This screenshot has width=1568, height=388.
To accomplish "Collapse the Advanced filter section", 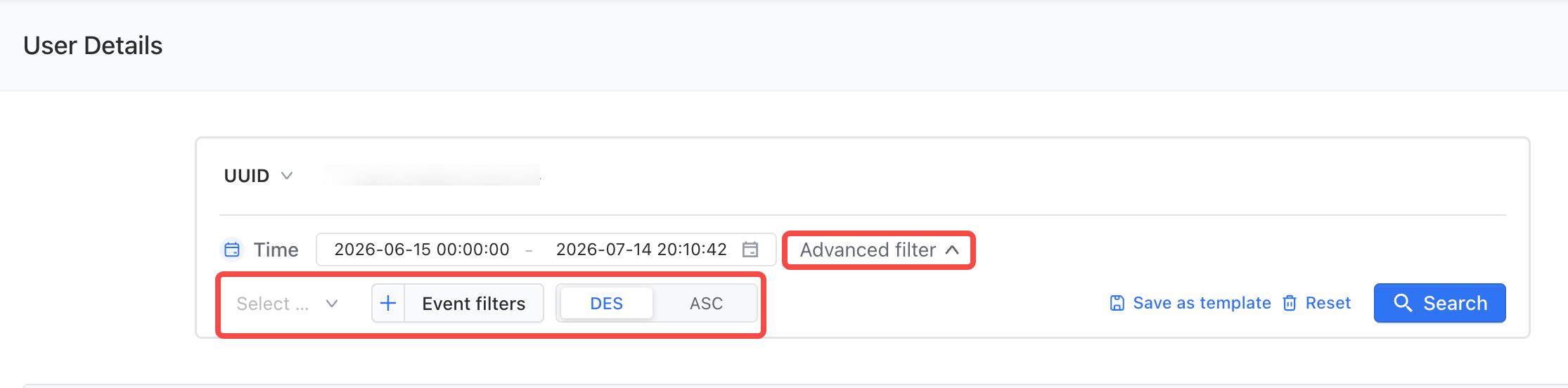I will pos(879,250).
